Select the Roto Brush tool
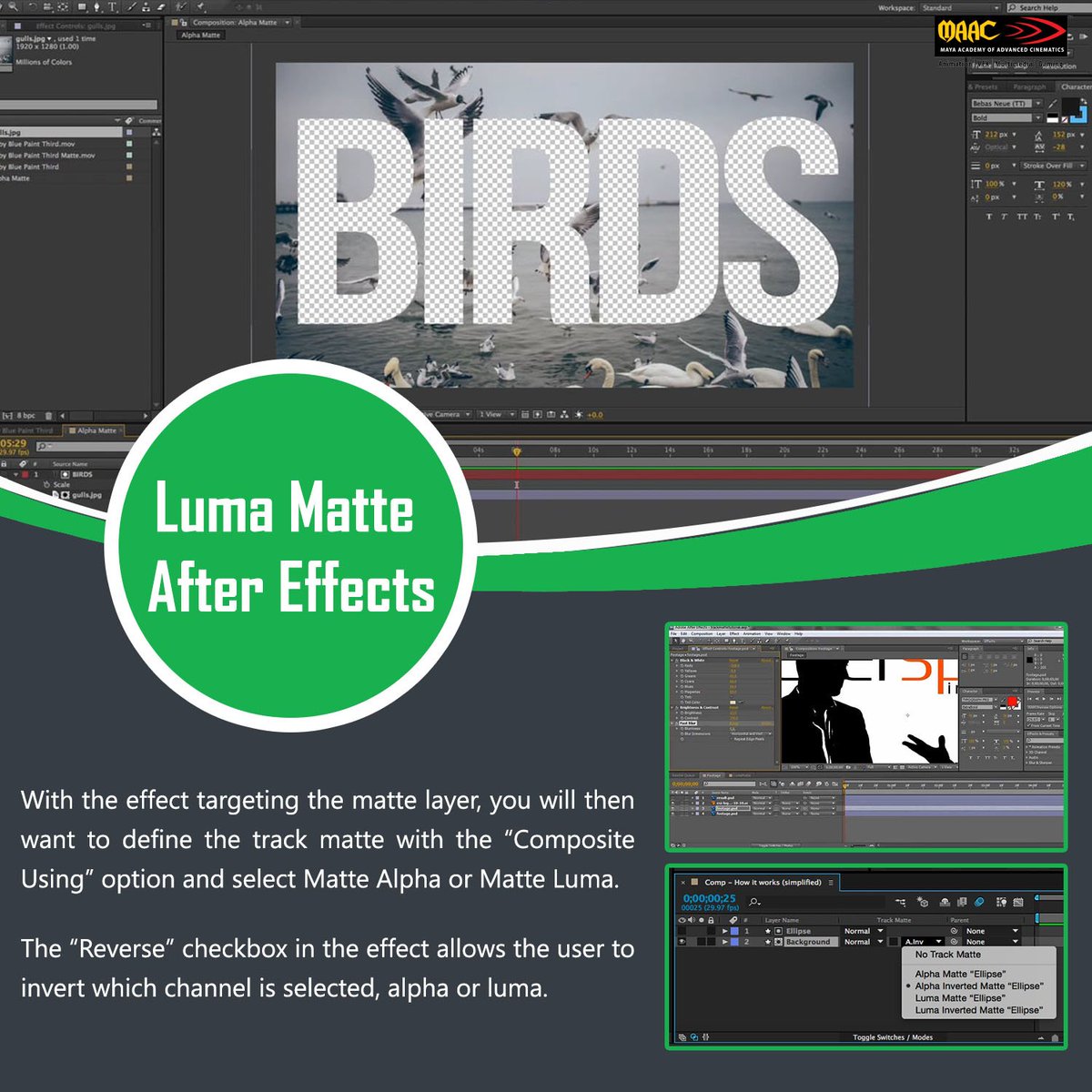1092x1092 pixels. (x=181, y=6)
